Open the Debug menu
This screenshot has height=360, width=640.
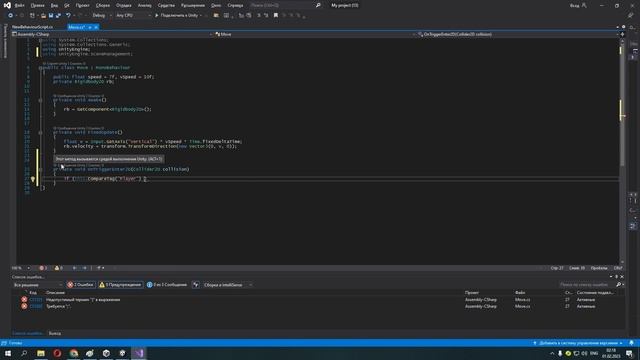(123, 5)
